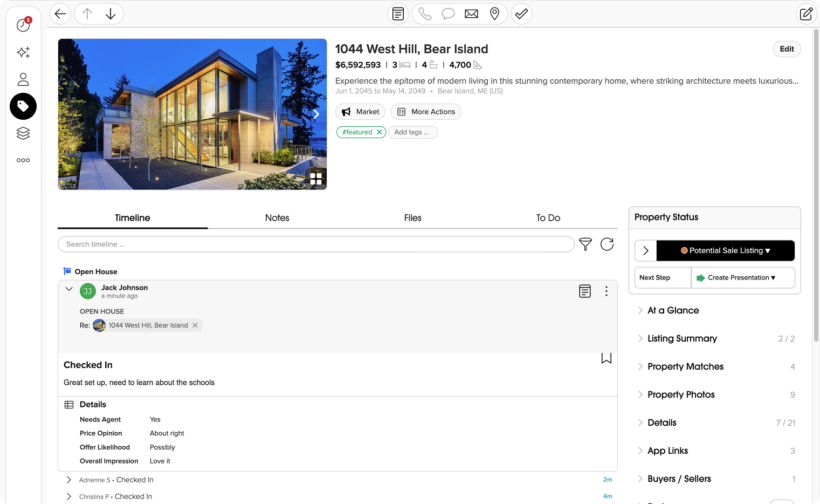Open the Potential Sale Listing status dropdown
The height and width of the screenshot is (504, 820).
click(x=725, y=250)
